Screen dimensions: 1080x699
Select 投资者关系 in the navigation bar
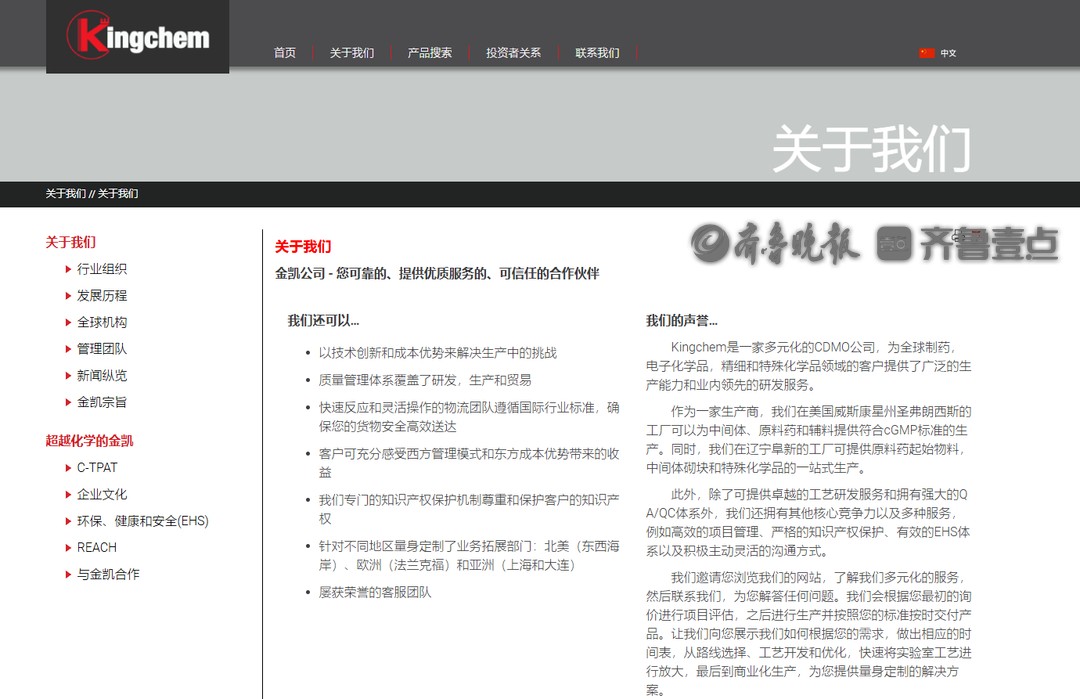[x=513, y=53]
